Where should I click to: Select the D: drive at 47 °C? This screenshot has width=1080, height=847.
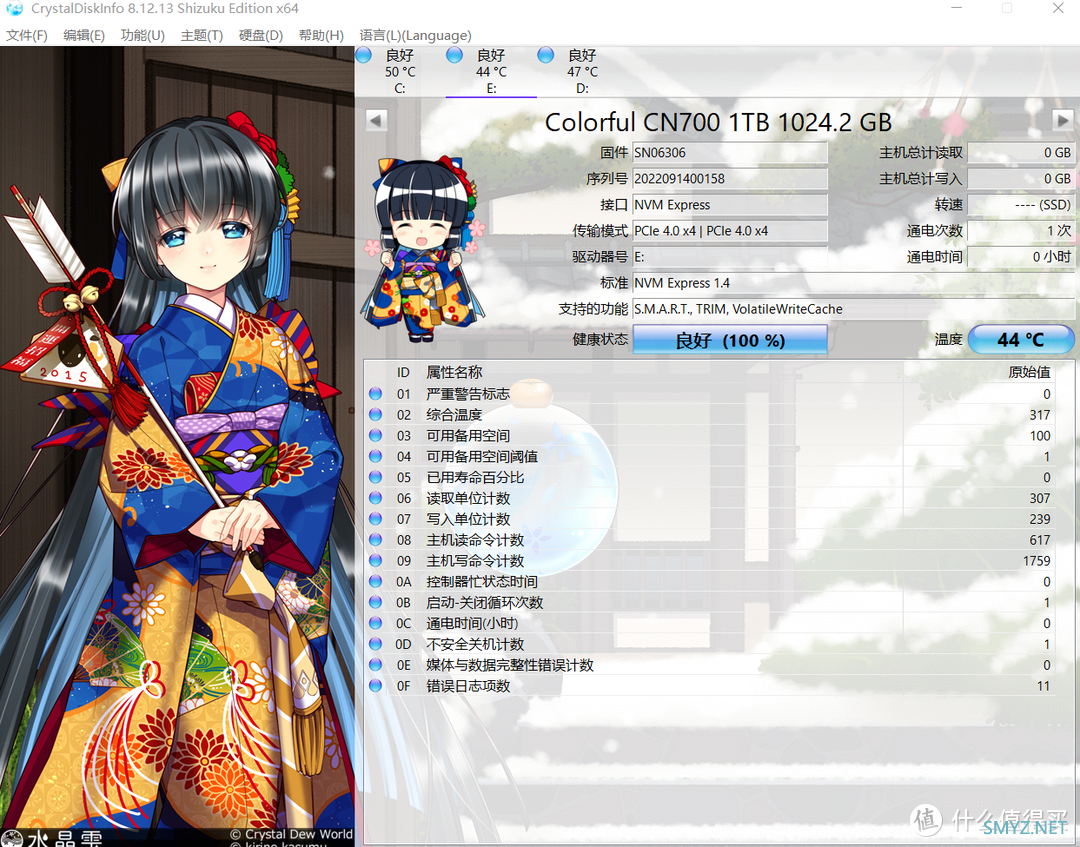click(x=570, y=71)
